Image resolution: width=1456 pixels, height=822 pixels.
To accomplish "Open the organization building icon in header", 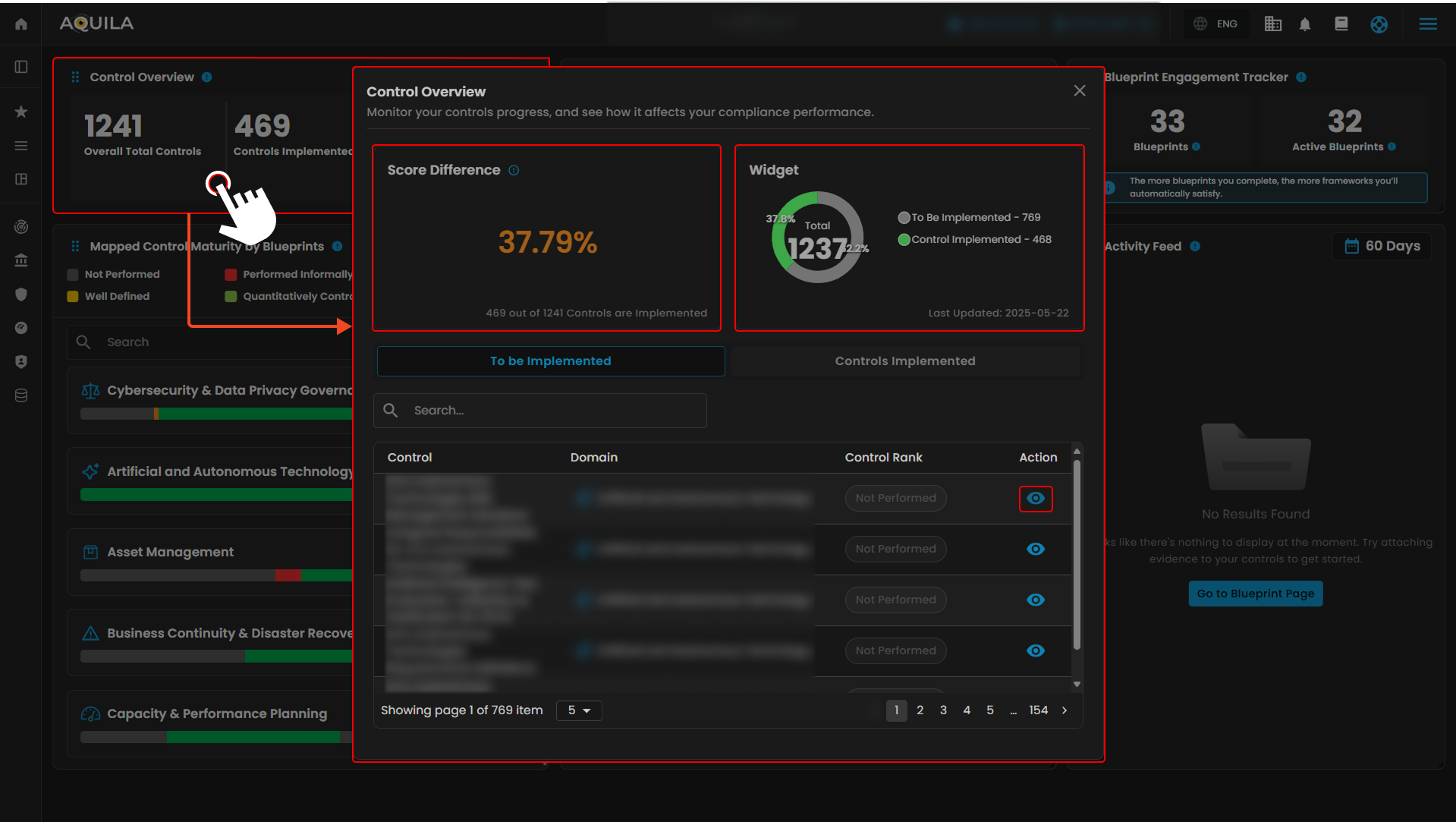I will click(x=1273, y=24).
